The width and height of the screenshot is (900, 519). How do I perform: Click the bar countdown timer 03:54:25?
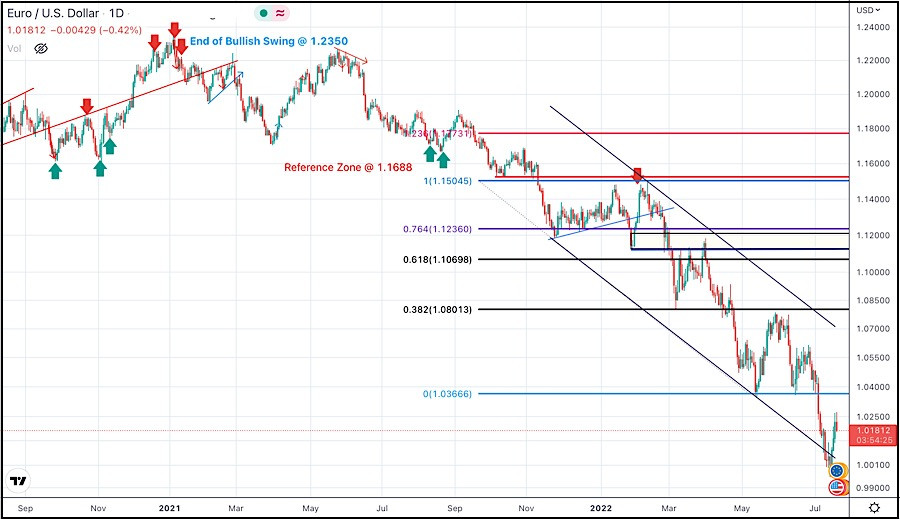pos(872,440)
